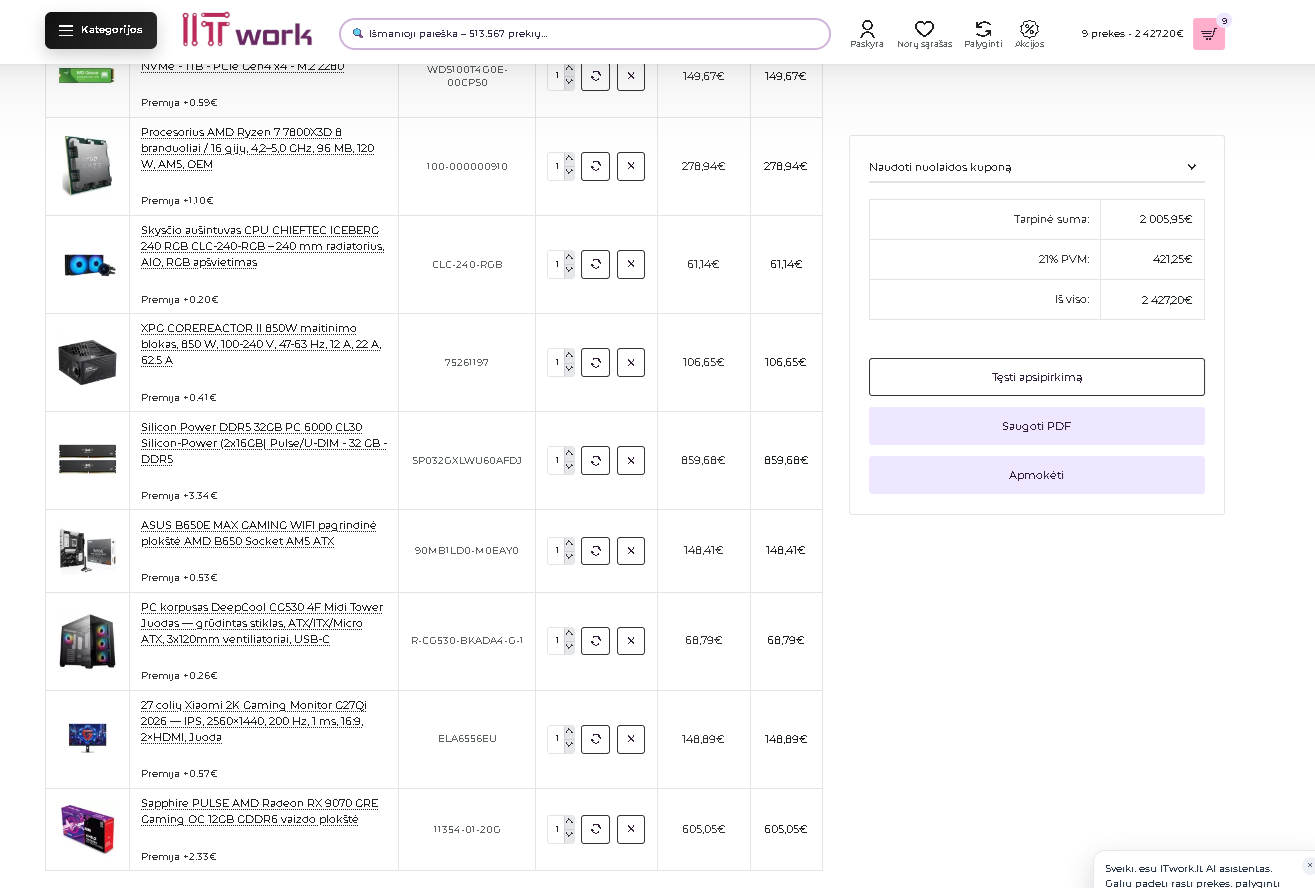Go to the ITwork logo homepage
The width and height of the screenshot is (1315, 888).
pos(247,30)
